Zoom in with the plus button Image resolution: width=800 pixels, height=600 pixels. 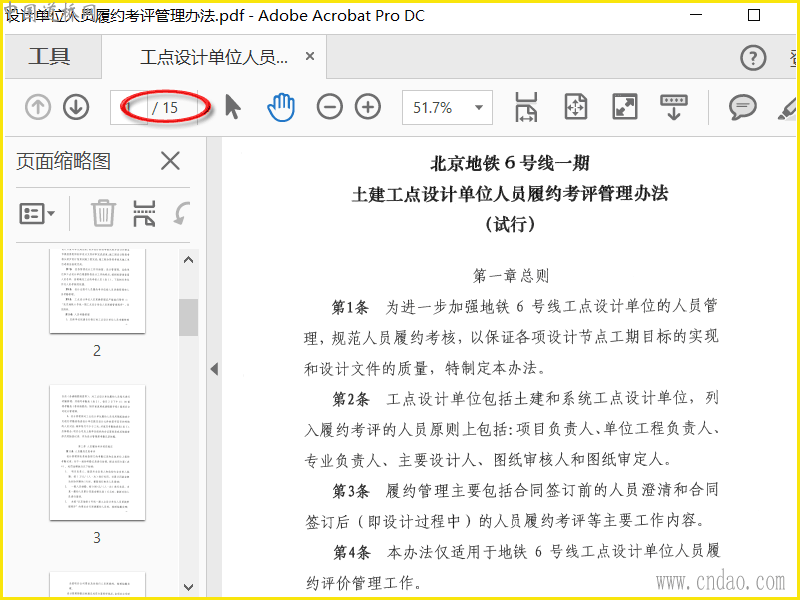368,107
